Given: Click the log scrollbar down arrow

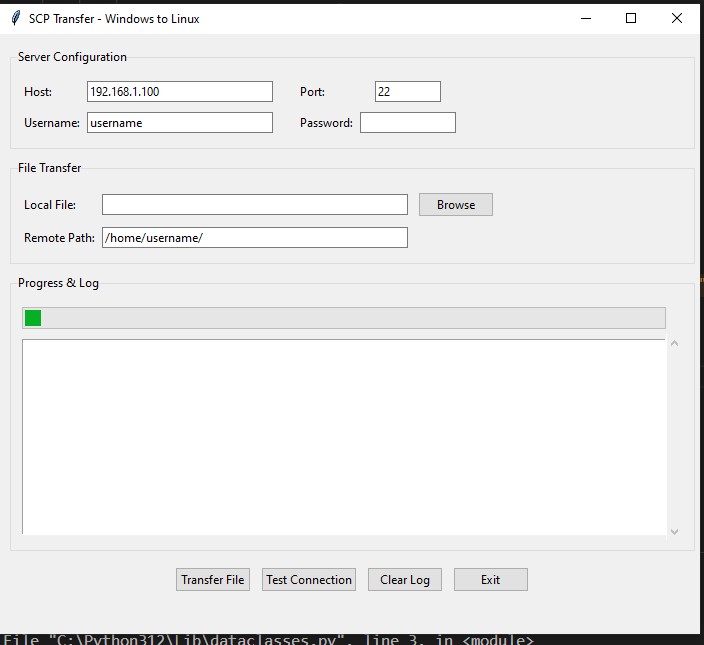Looking at the screenshot, I should (674, 532).
